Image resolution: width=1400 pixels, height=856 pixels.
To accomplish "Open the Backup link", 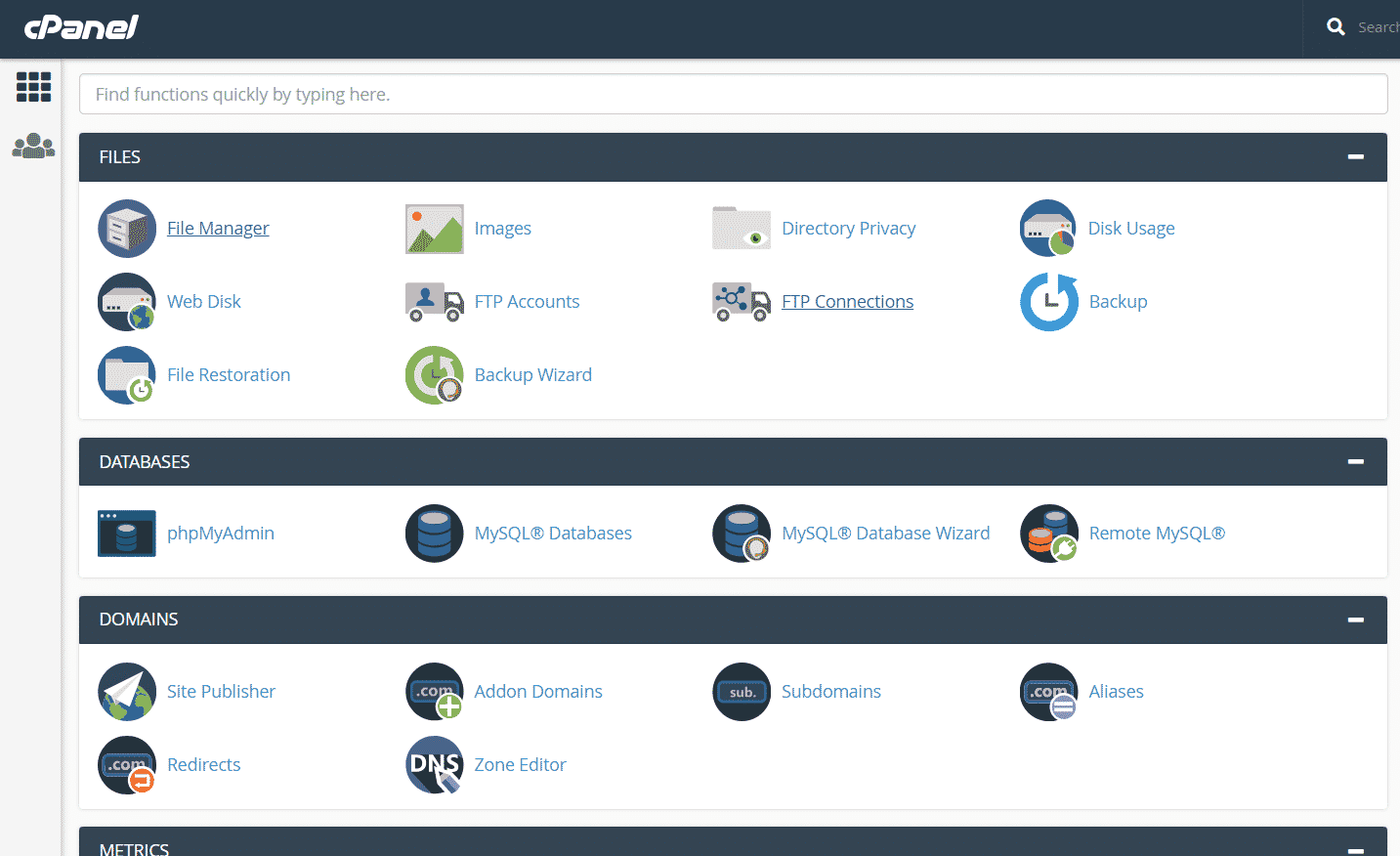I will (x=1119, y=302).
